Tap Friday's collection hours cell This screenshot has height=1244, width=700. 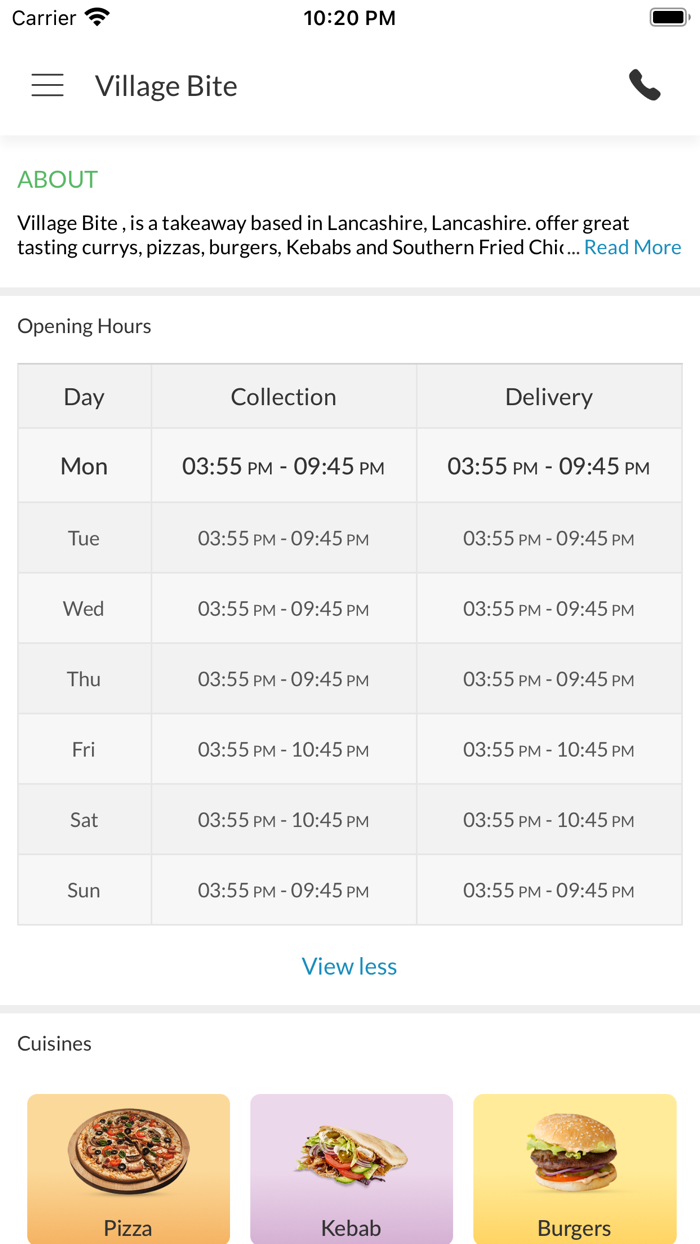pos(283,750)
